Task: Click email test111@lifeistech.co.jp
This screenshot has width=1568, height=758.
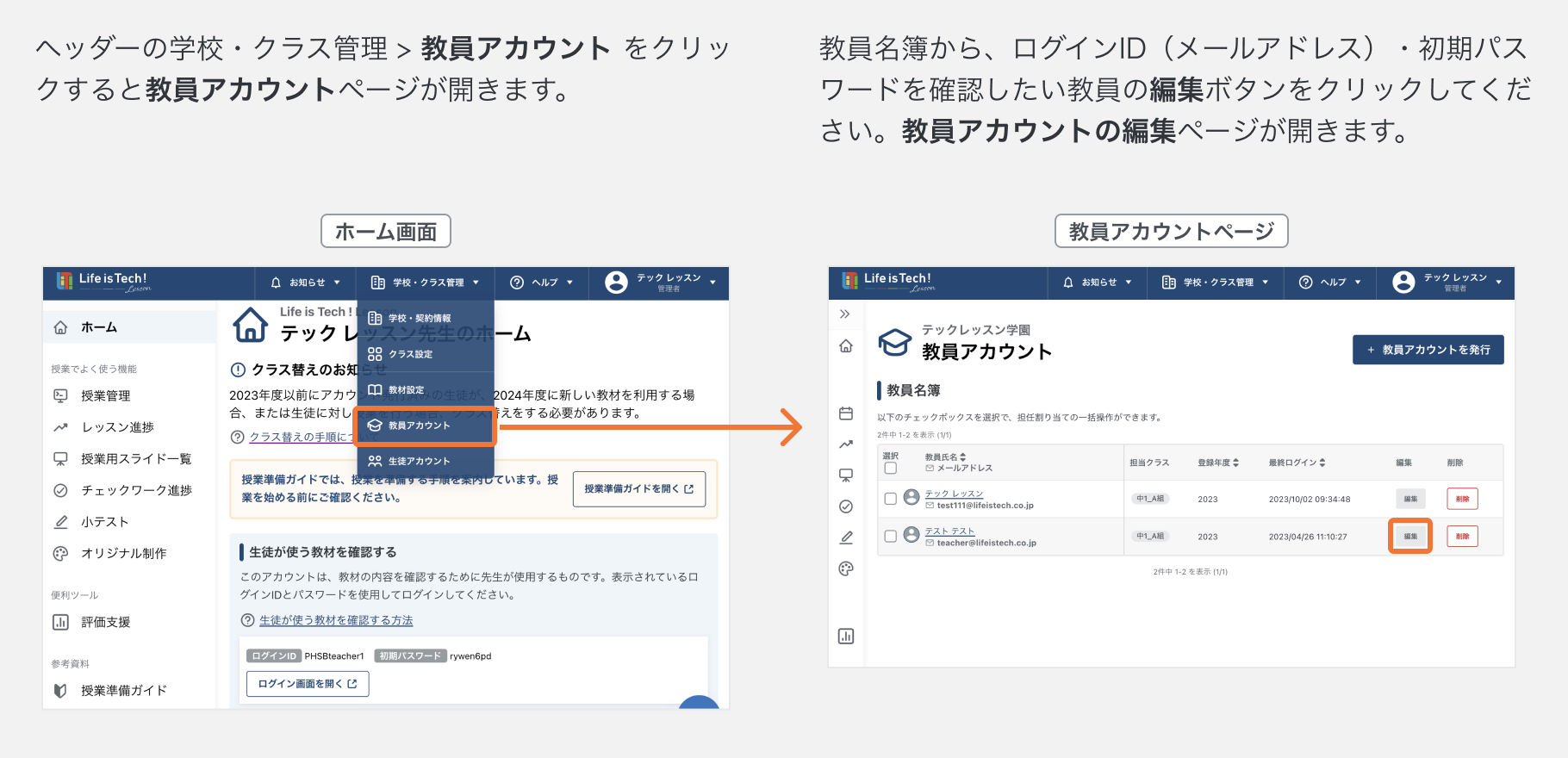Action: pos(985,506)
